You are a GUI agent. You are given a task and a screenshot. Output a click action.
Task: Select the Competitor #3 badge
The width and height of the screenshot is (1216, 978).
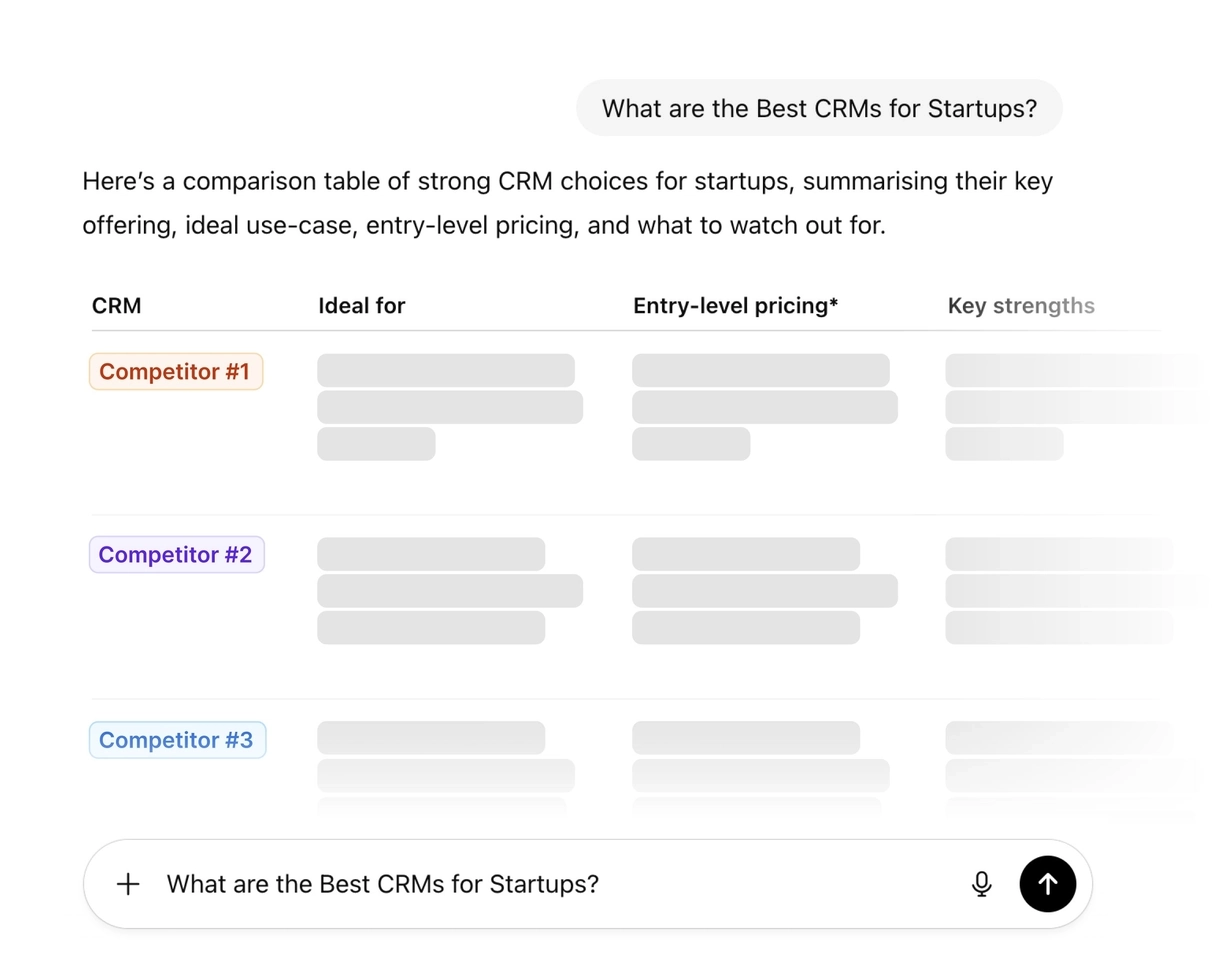point(177,740)
